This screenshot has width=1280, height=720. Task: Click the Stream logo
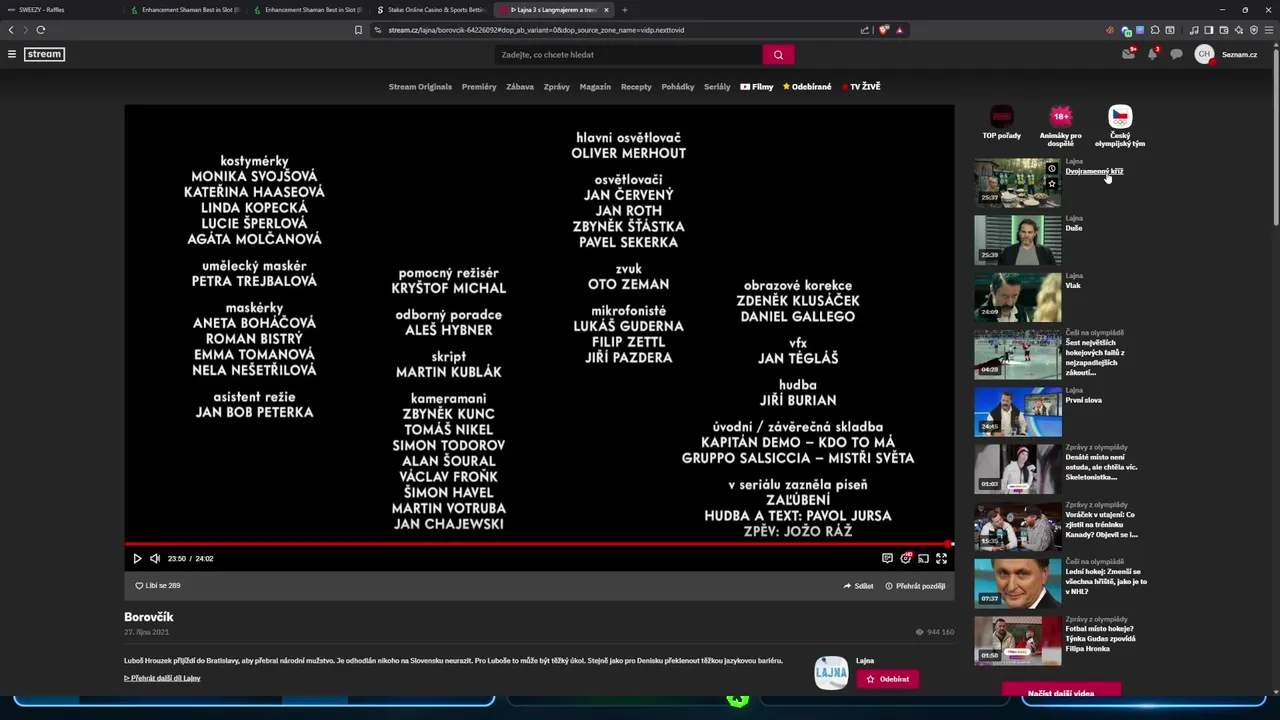point(44,54)
